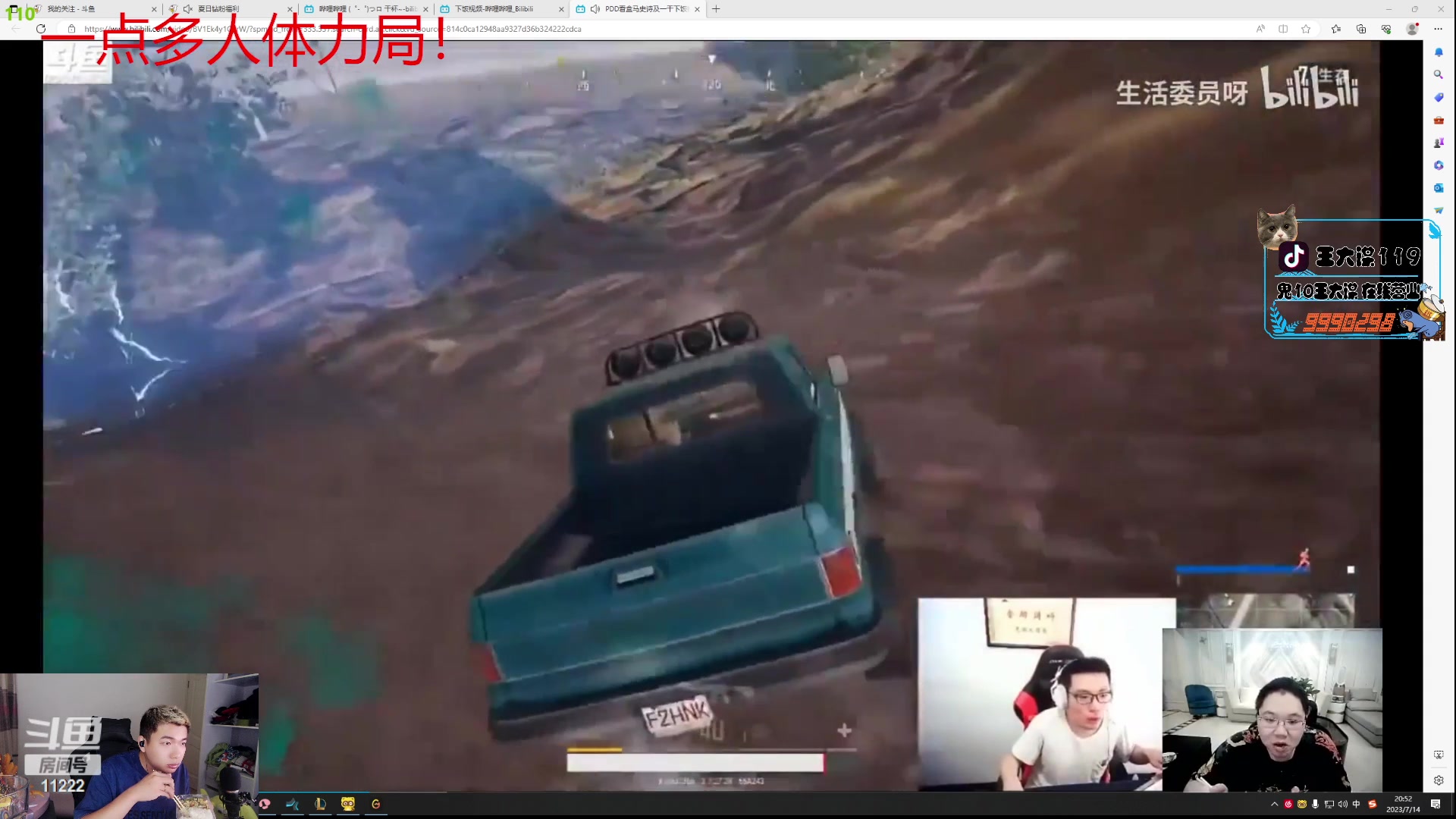Add this page to favorites star
The height and width of the screenshot is (819, 1456).
pos(1306,29)
